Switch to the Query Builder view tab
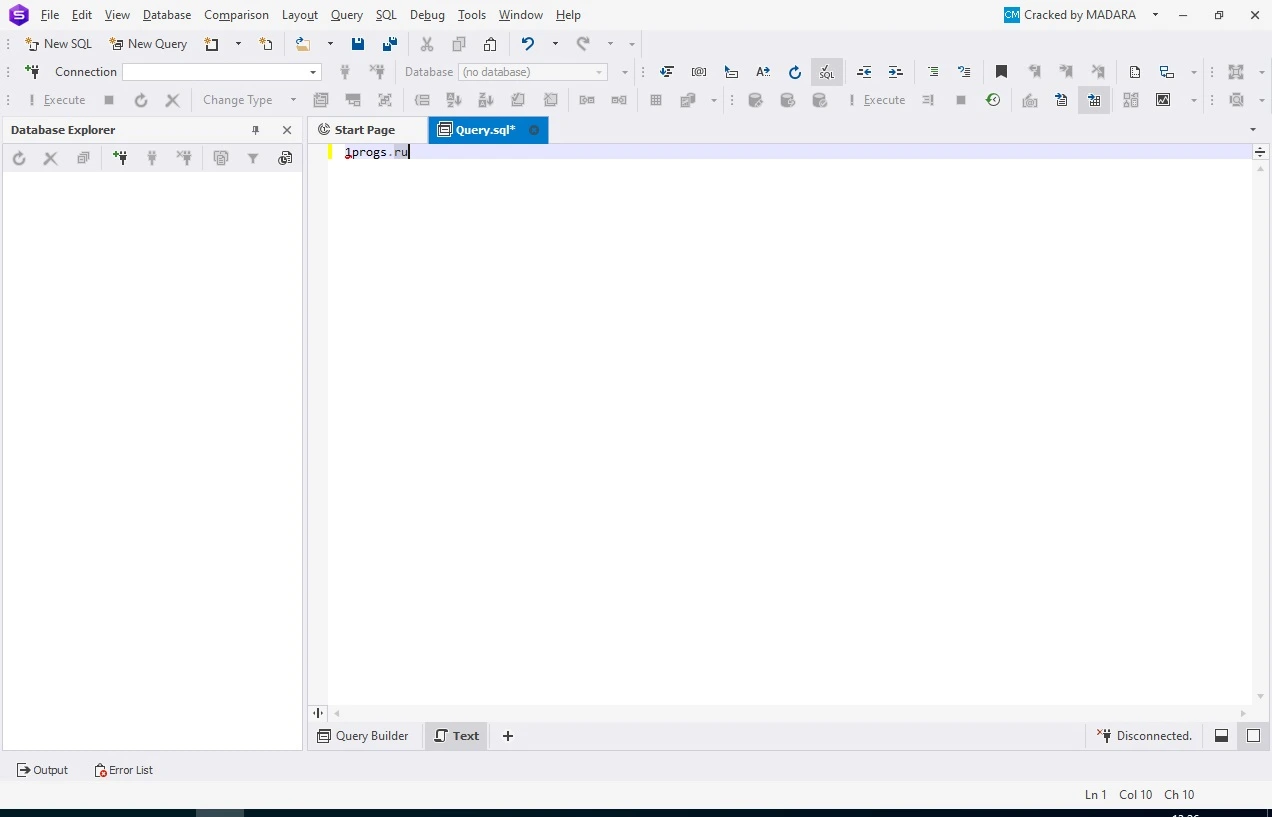This screenshot has width=1272, height=817. point(363,736)
